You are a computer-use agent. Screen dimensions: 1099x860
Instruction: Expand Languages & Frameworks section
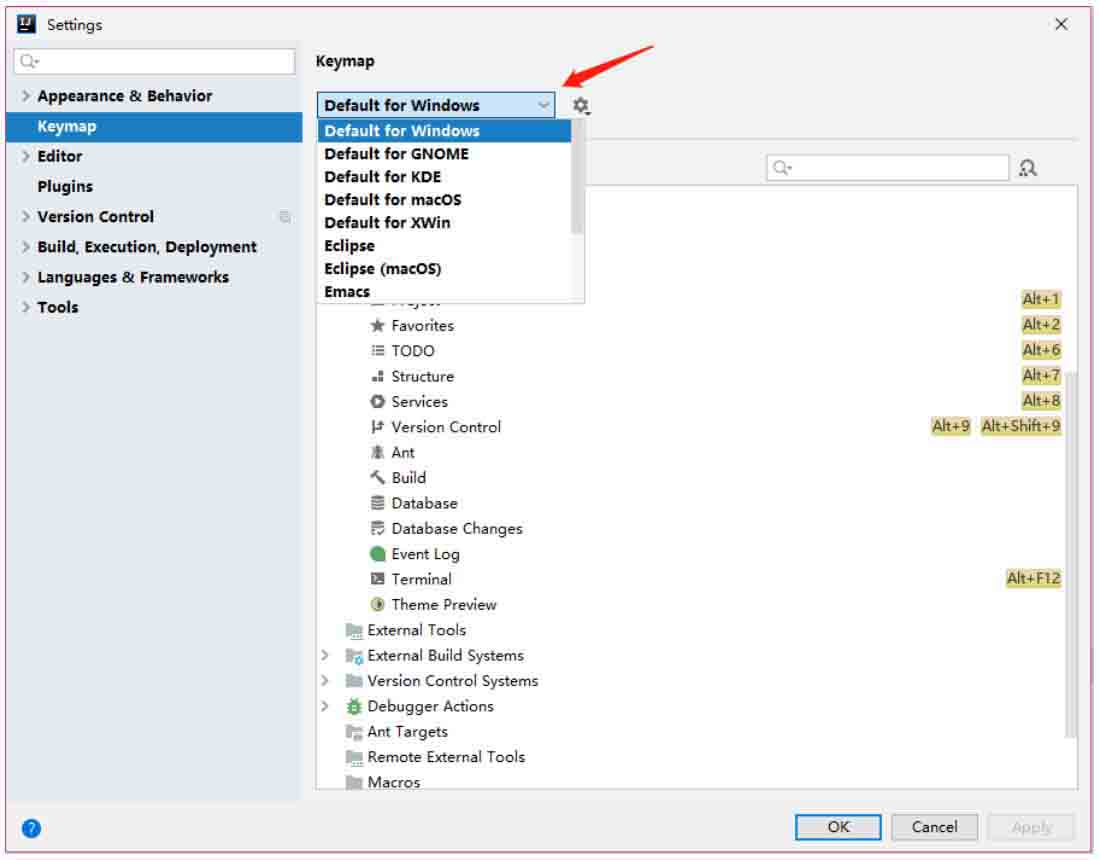(26, 277)
